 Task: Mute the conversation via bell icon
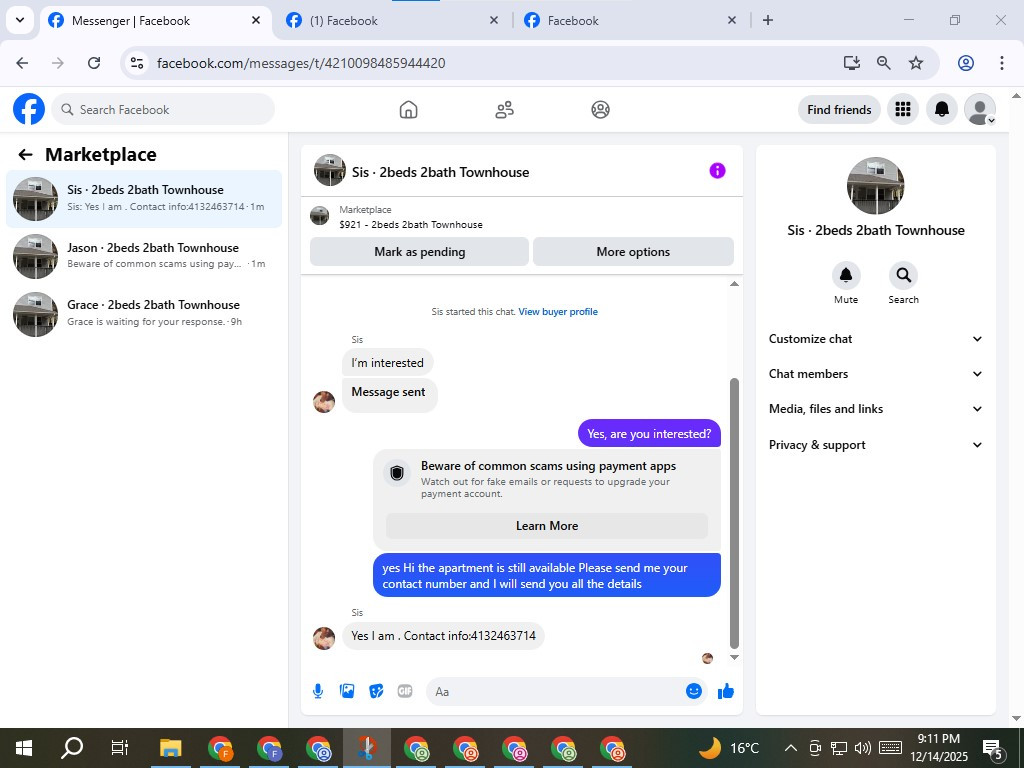[x=846, y=276]
